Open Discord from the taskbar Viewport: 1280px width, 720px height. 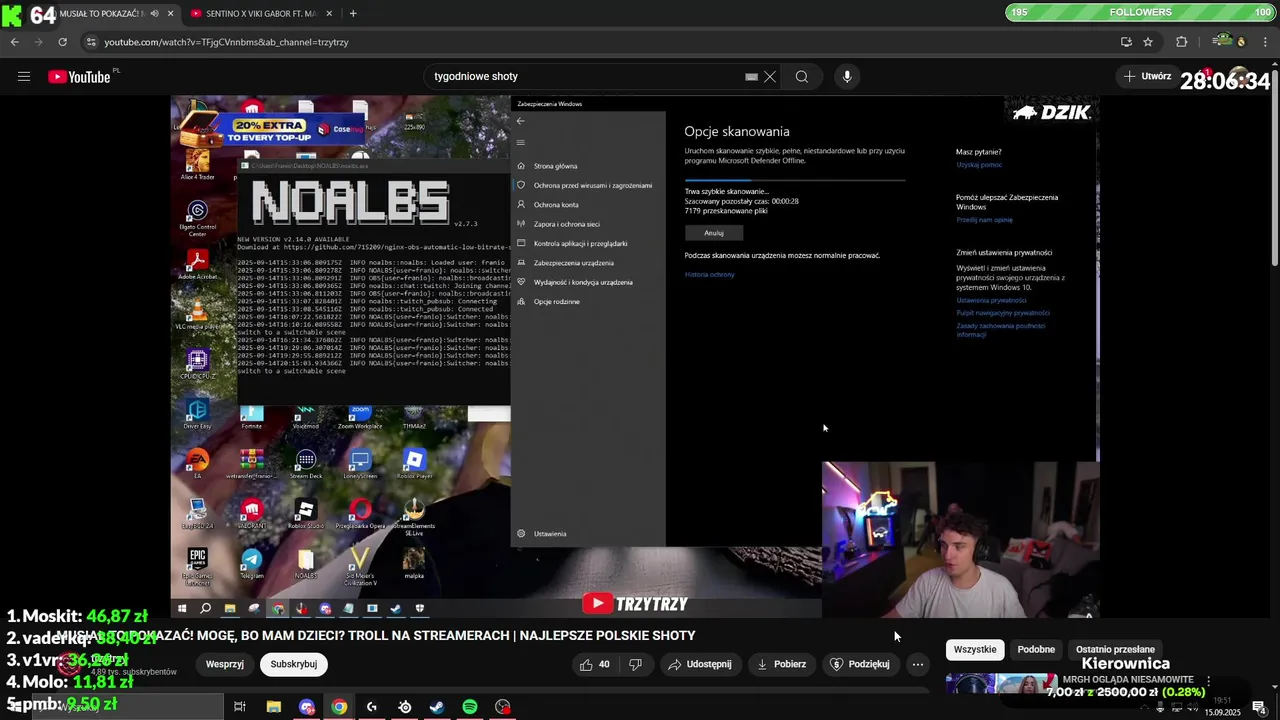(306, 707)
